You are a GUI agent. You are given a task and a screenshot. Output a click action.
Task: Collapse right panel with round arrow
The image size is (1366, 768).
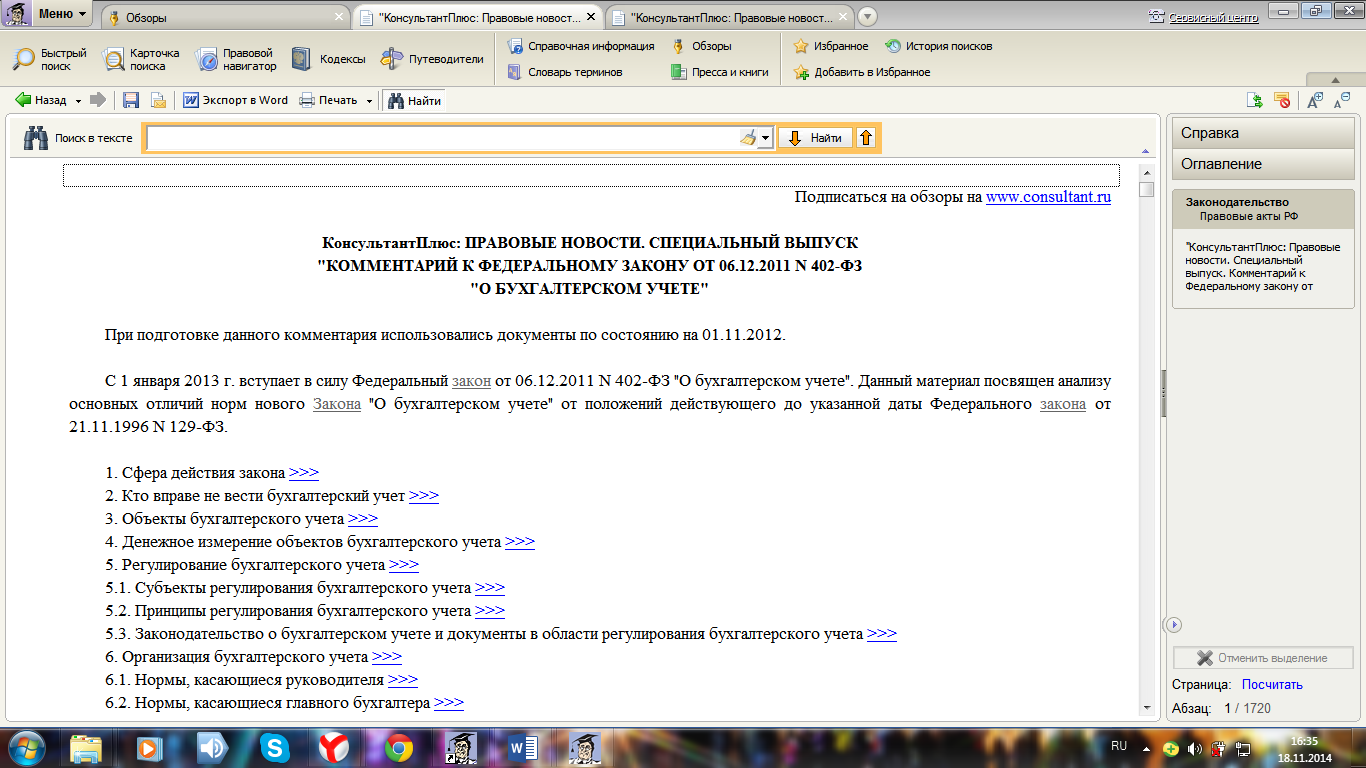click(x=1175, y=624)
